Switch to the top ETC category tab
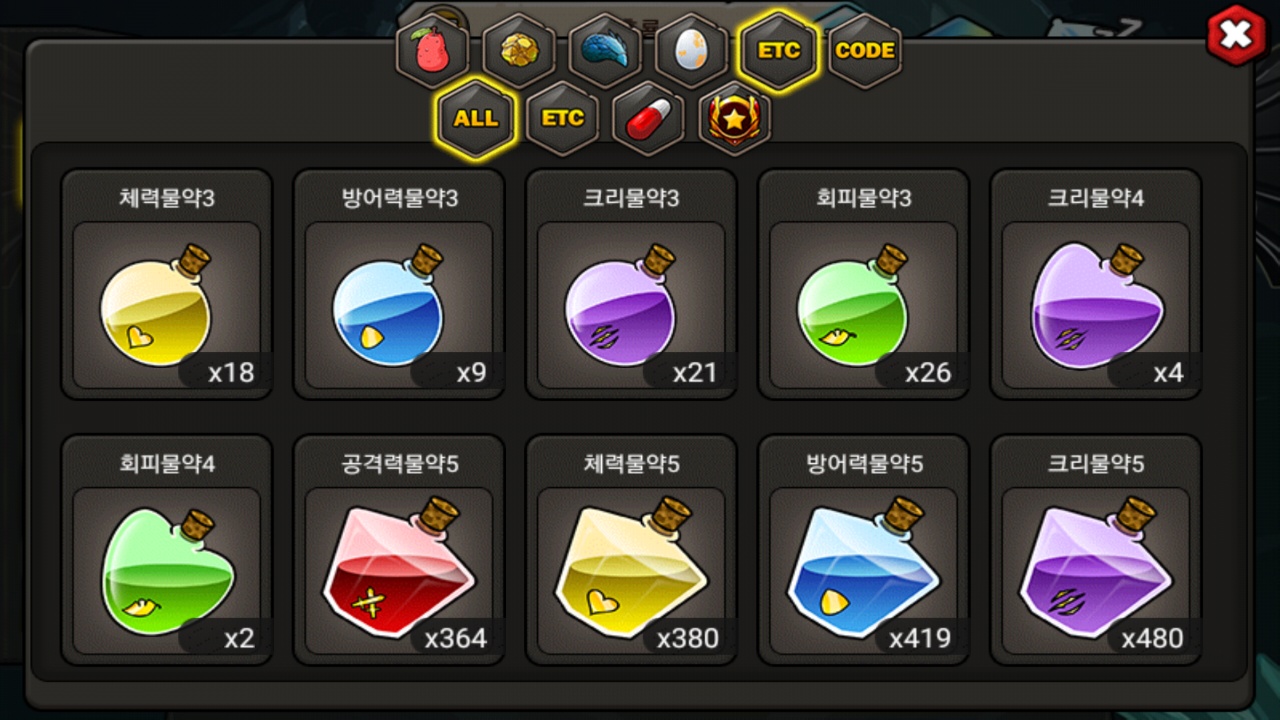Image resolution: width=1280 pixels, height=720 pixels. tap(778, 51)
